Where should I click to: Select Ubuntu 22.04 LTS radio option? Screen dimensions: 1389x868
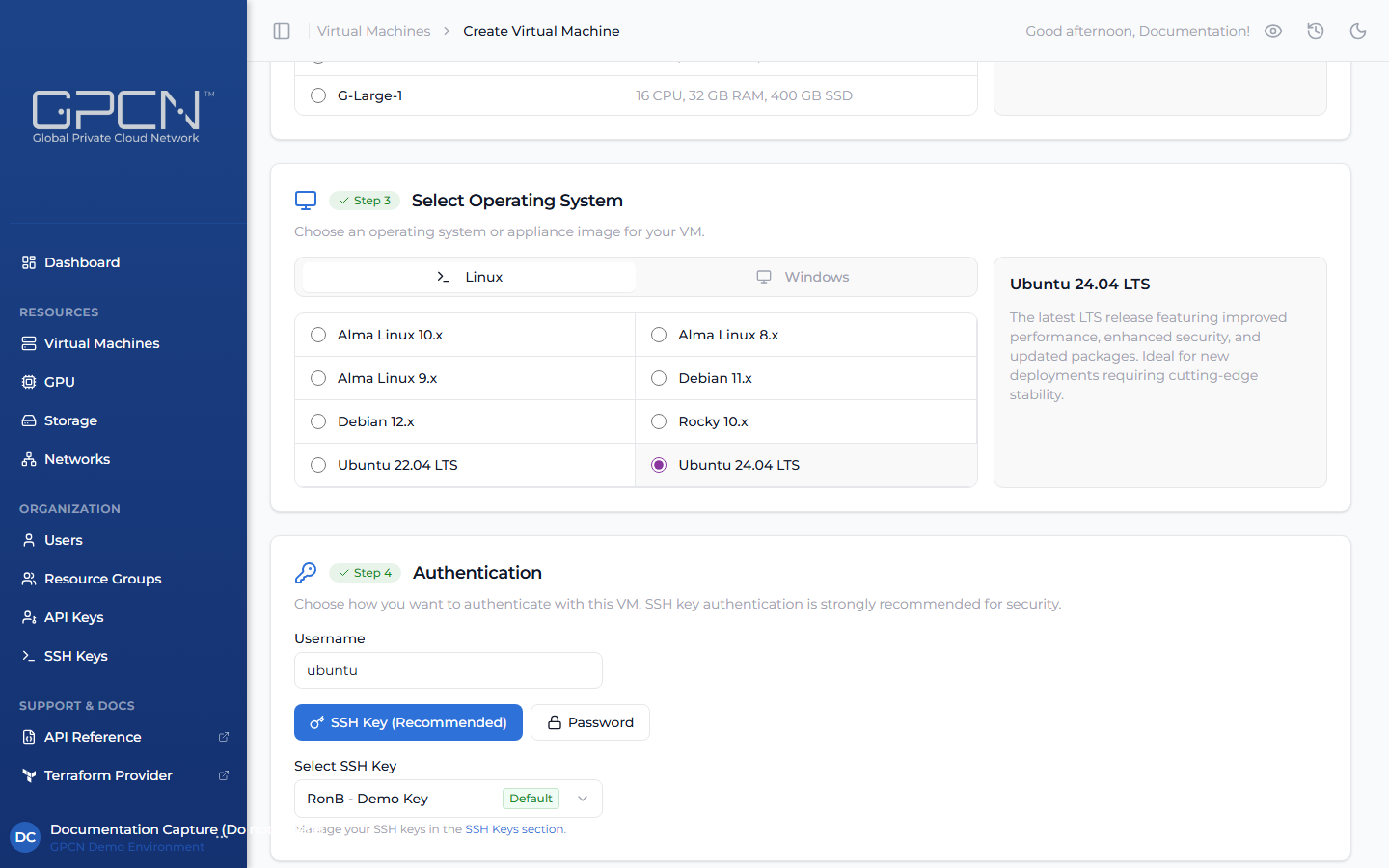pyautogui.click(x=318, y=465)
